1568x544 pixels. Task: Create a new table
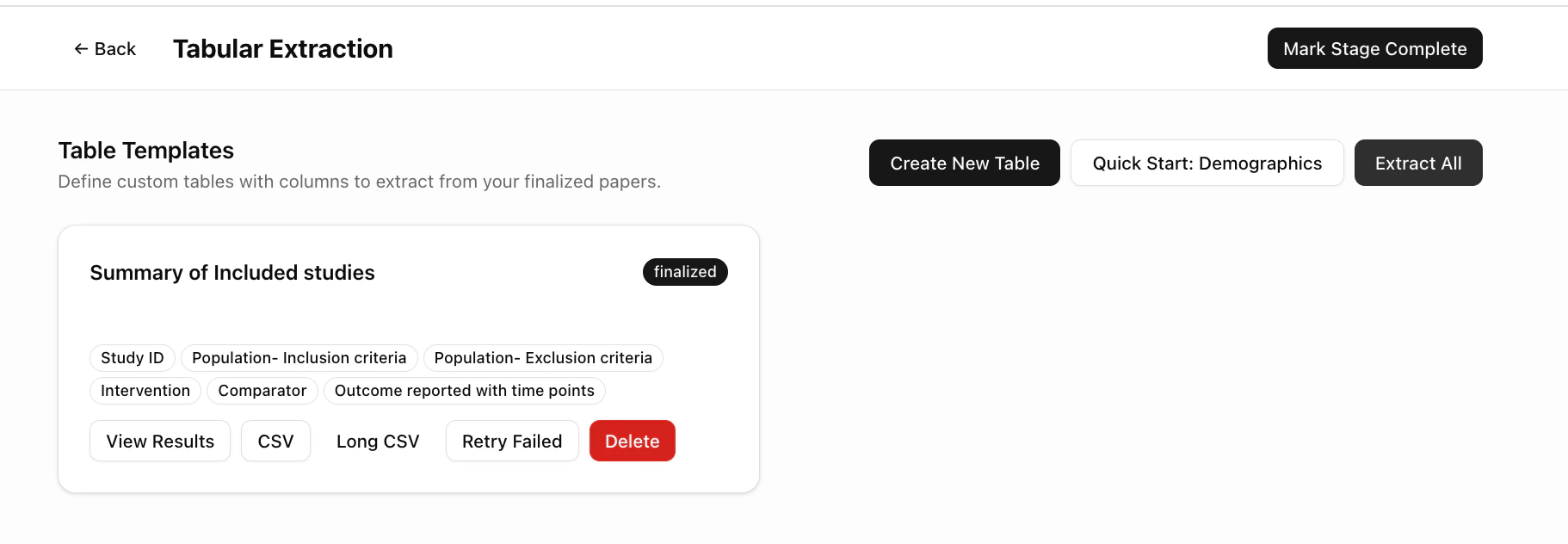click(x=964, y=163)
